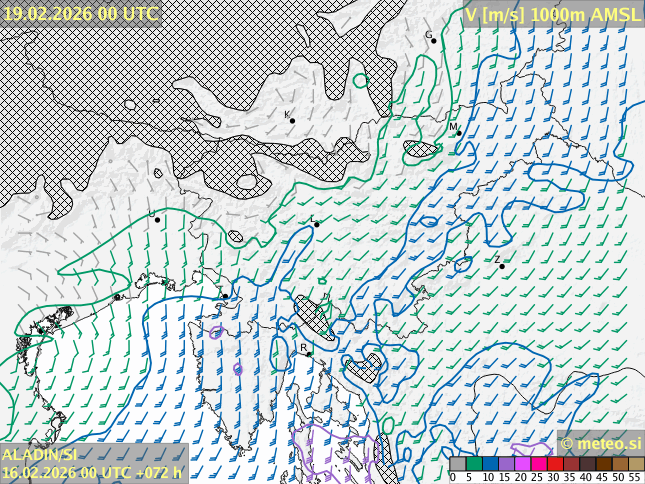Click the tan 55 m/s legend swatch
This screenshot has width=645, height=484.
[635, 464]
